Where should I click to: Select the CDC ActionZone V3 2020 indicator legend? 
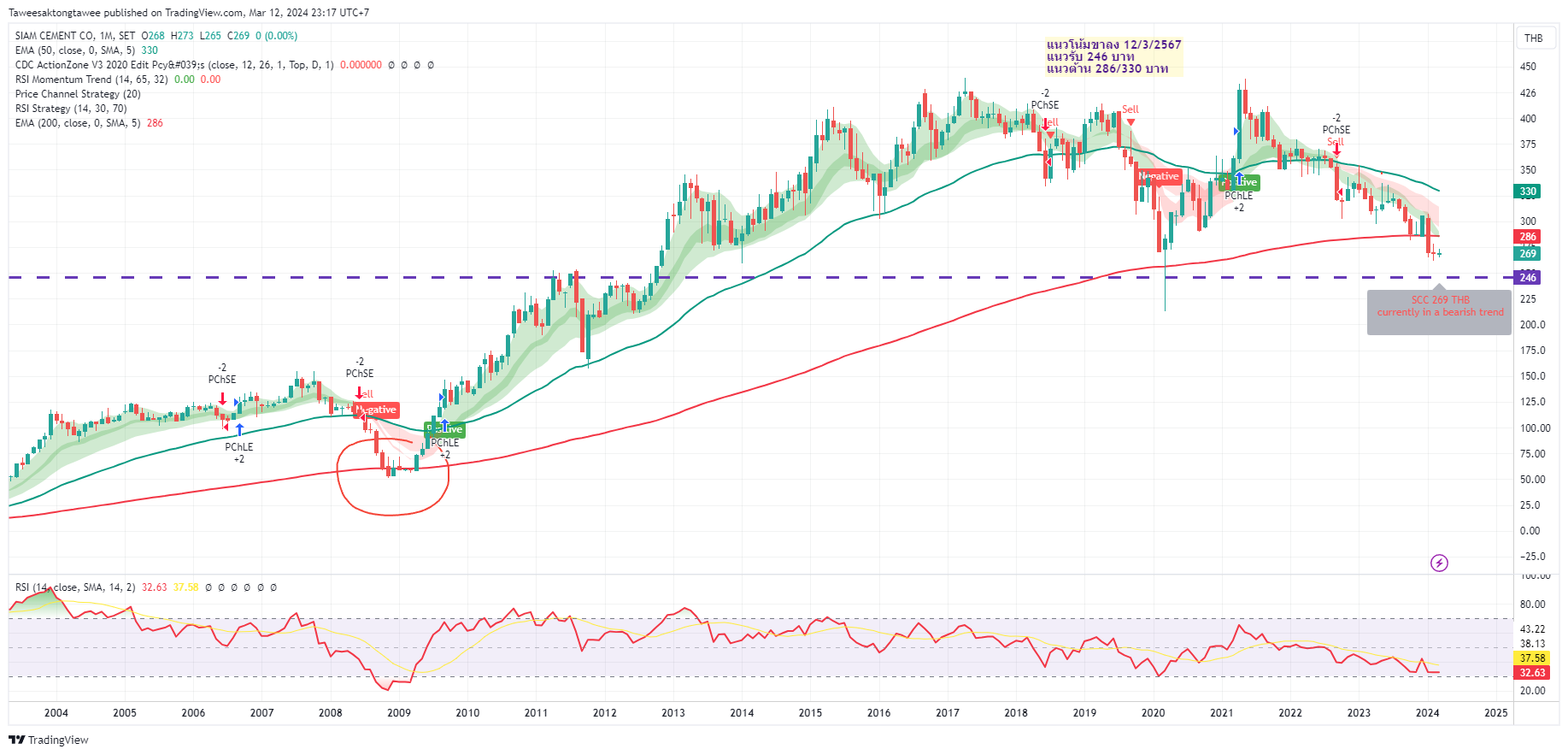click(x=174, y=65)
